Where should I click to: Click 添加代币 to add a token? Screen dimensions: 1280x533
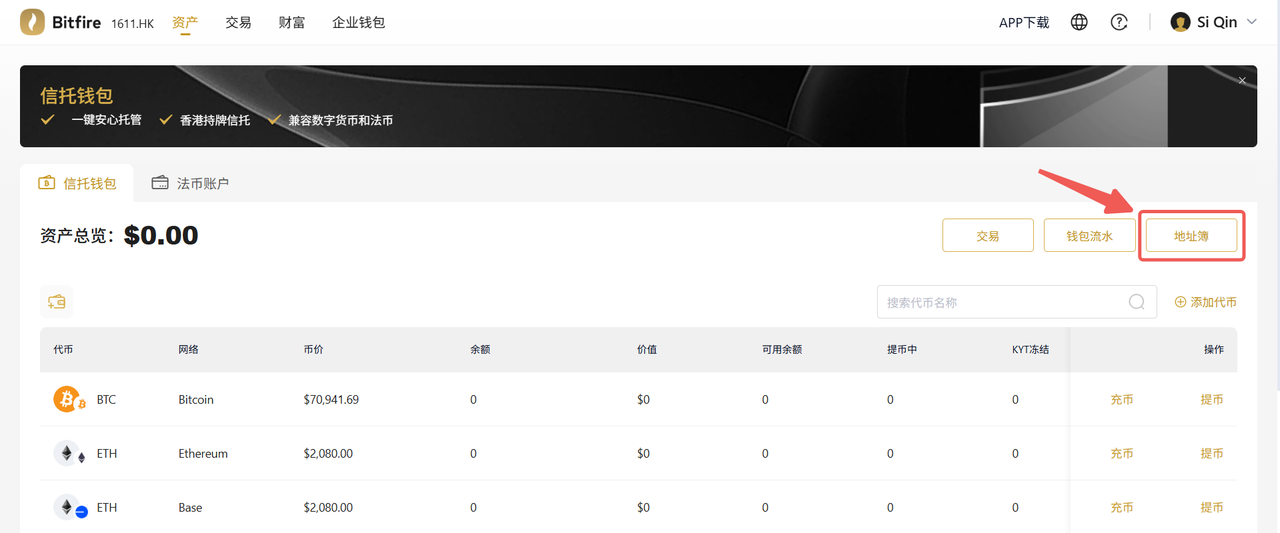click(x=1205, y=302)
